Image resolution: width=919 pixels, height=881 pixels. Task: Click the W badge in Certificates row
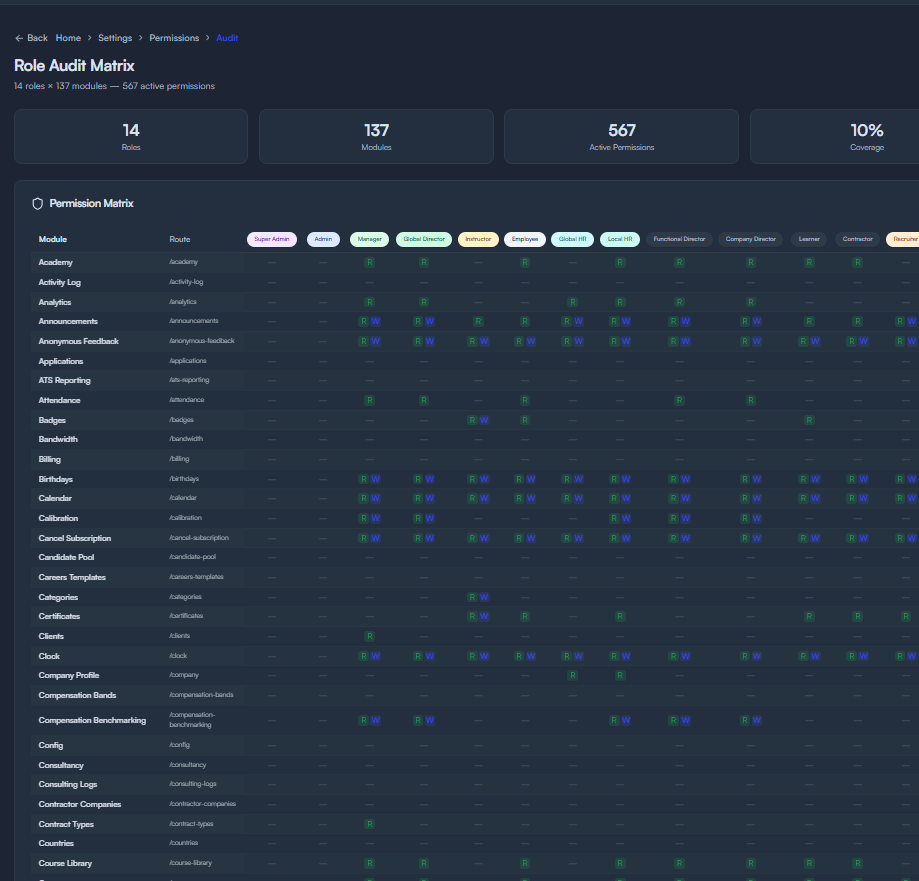(484, 616)
